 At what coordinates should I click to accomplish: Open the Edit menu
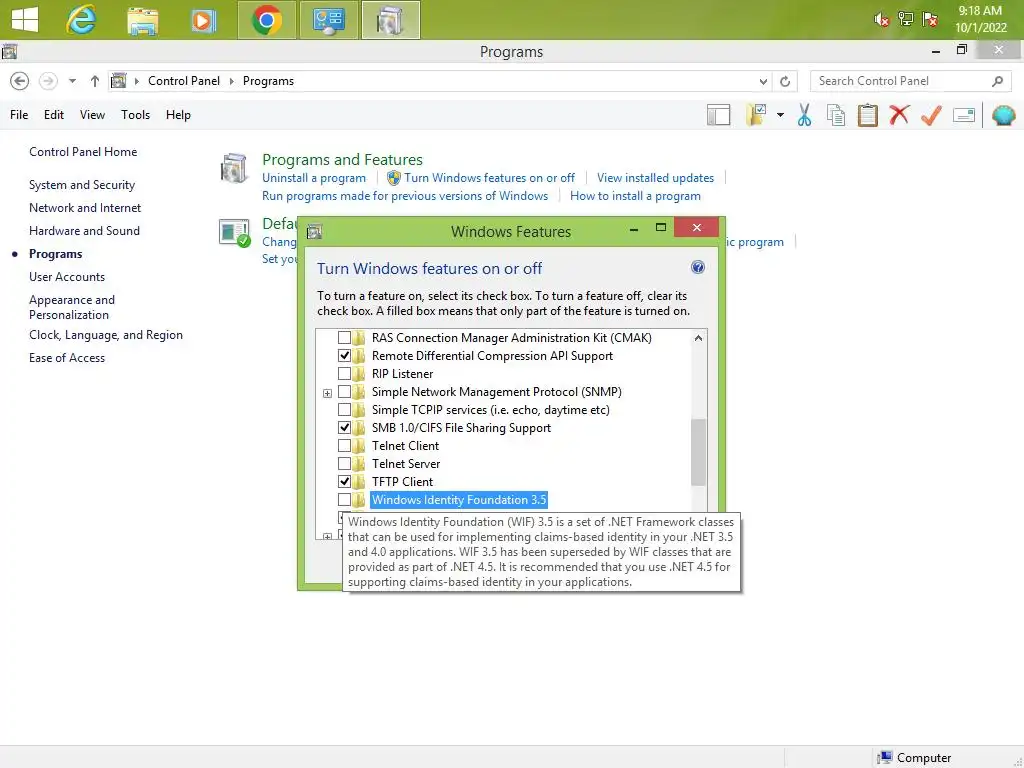pyautogui.click(x=54, y=115)
